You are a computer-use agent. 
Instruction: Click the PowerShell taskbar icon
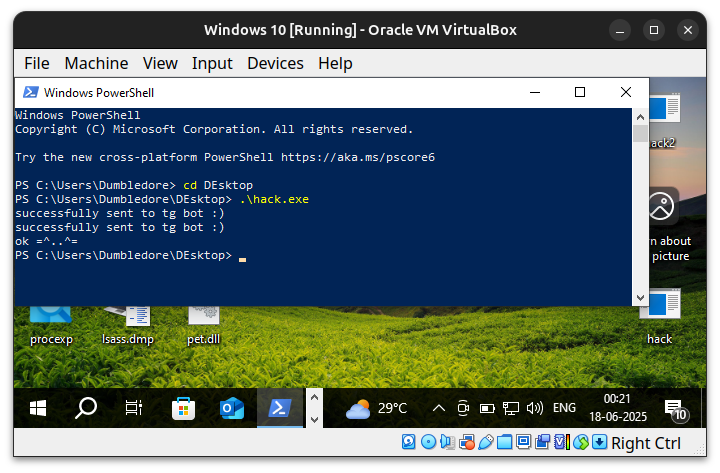tap(280, 408)
